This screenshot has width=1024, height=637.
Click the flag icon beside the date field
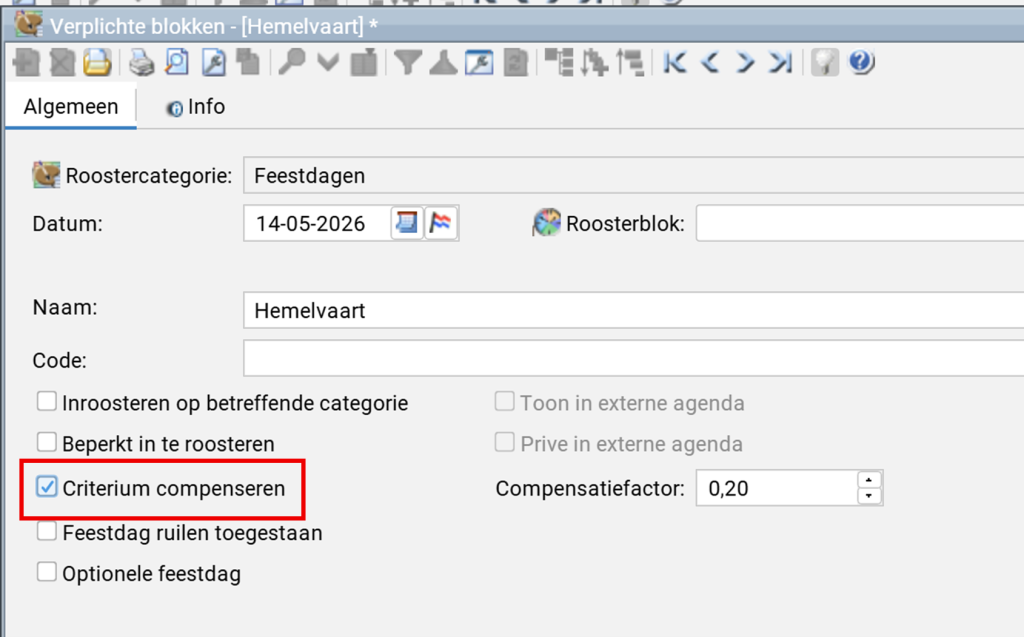pos(441,223)
